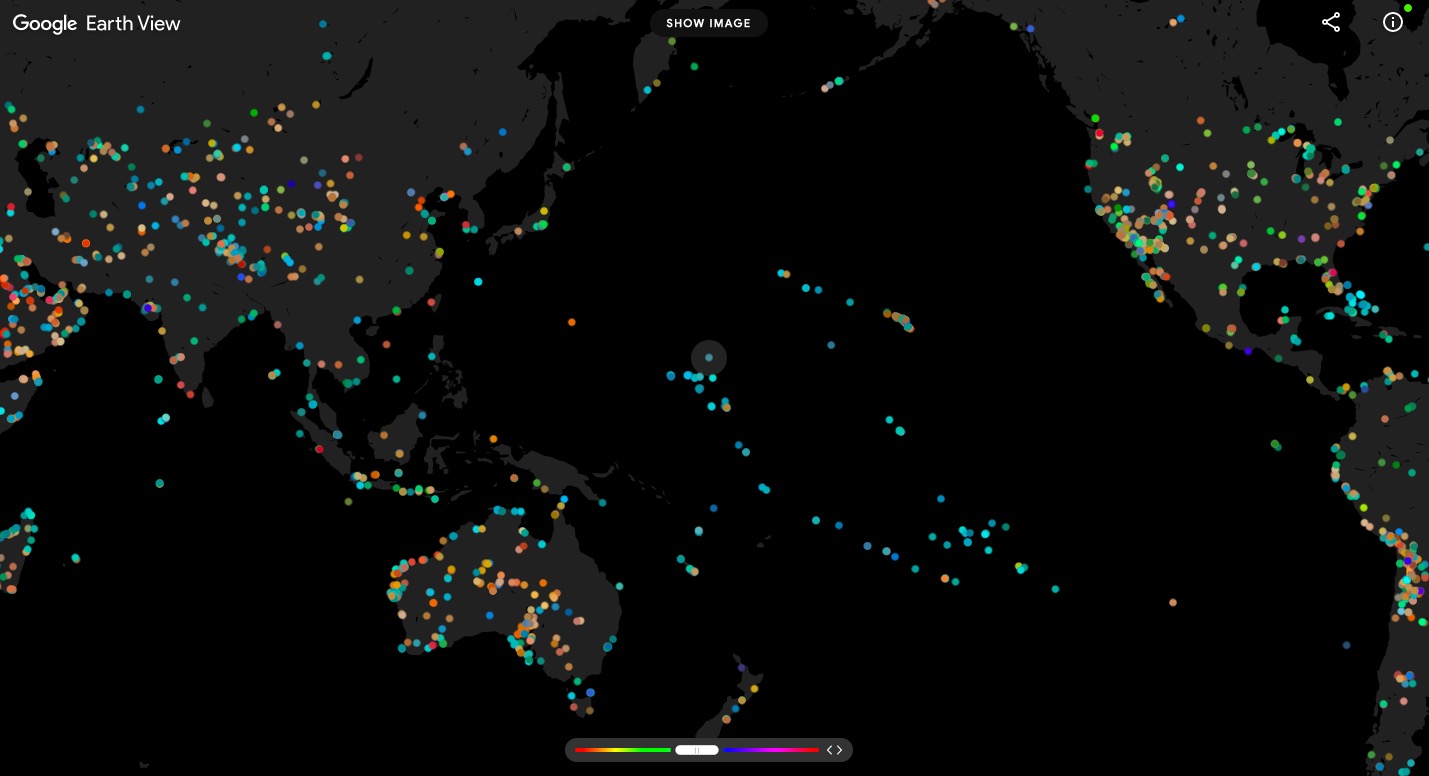This screenshot has width=1429, height=776.
Task: Select the highlighted haloed dot in the Pacific
Action: 709,357
